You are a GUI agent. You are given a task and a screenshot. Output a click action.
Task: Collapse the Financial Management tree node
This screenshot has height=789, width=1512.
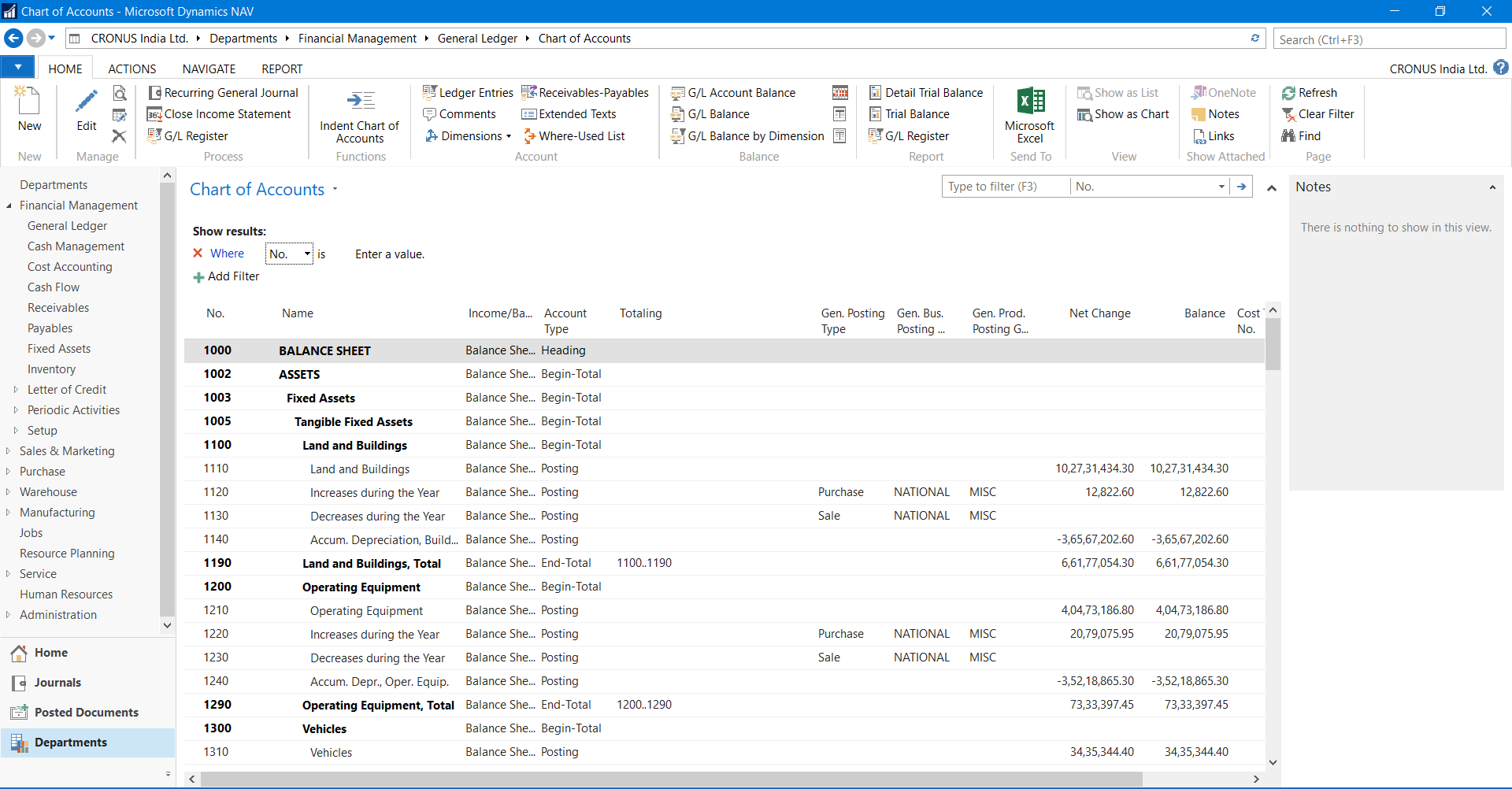[x=9, y=206]
